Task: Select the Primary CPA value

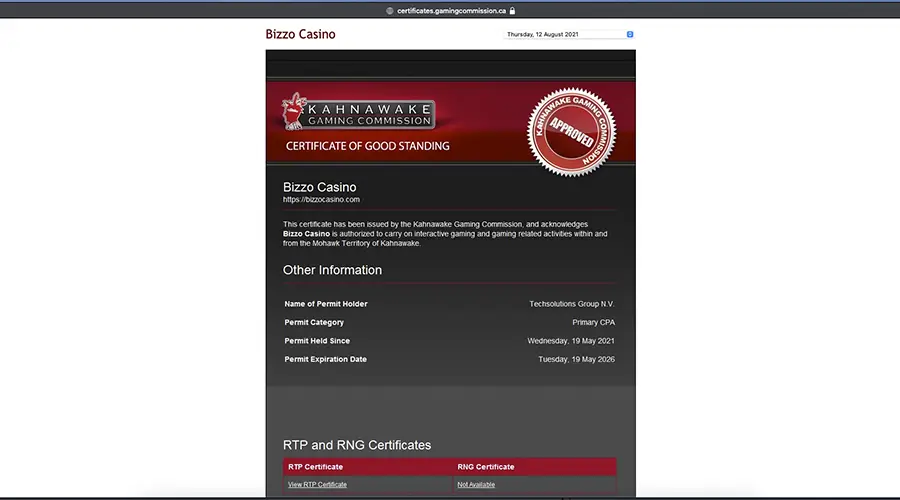Action: point(593,323)
